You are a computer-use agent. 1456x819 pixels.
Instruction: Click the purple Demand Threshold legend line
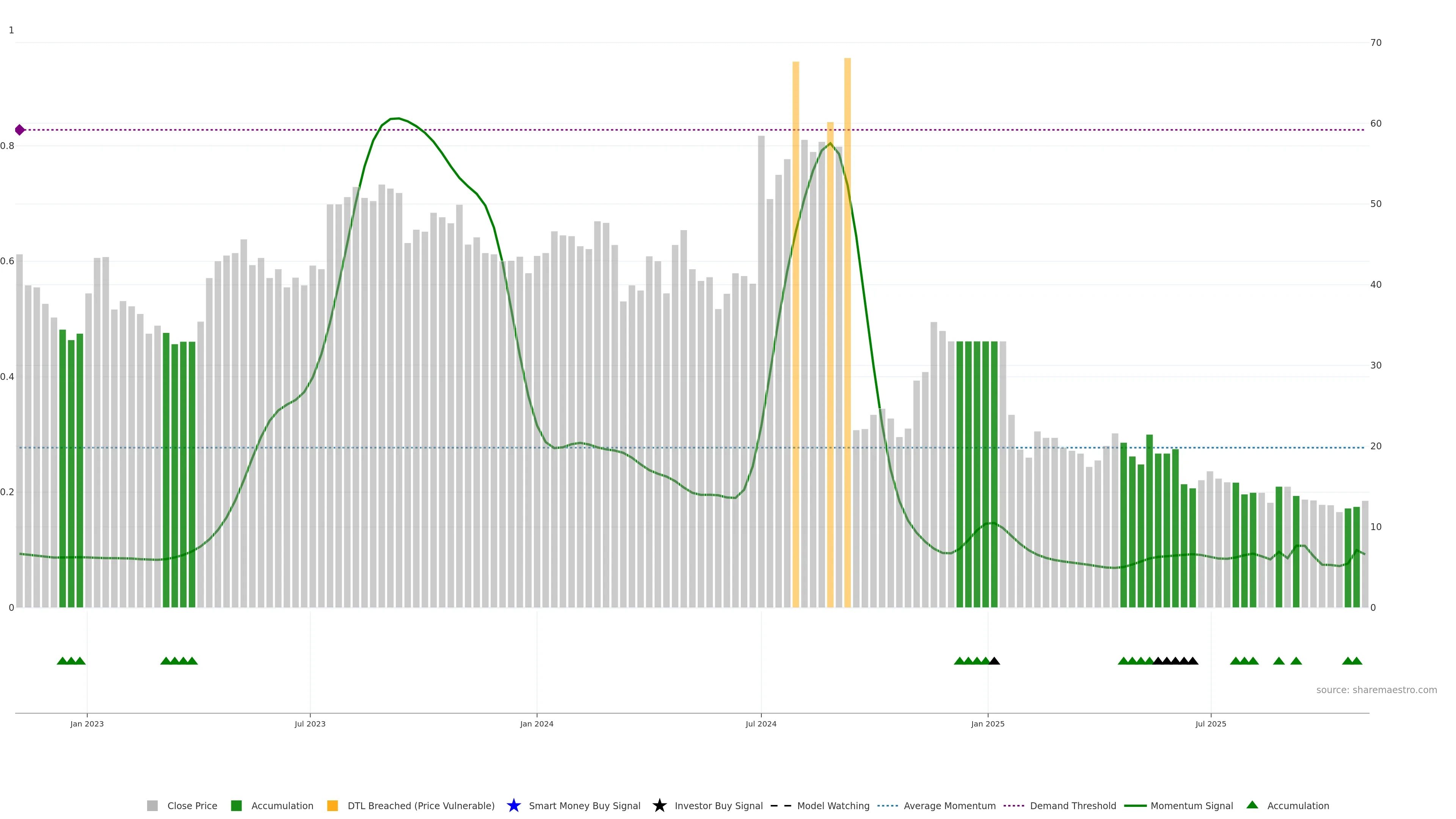pyautogui.click(x=1014, y=805)
